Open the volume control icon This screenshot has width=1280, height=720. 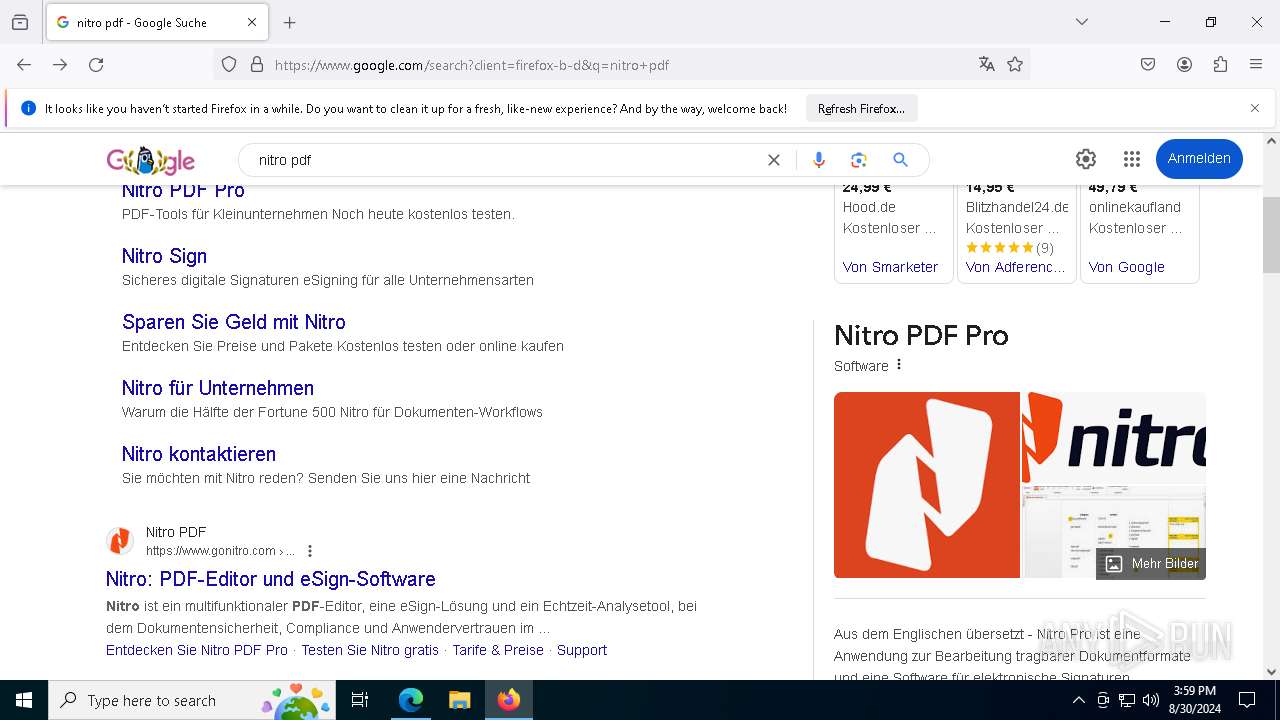point(1151,700)
